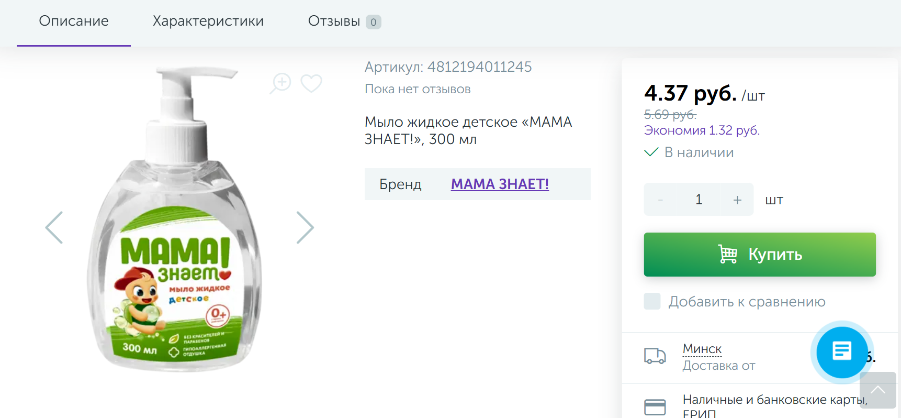Image resolution: width=901 pixels, height=418 pixels.
Task: Click the zoom magnifier icon on product image
Action: coord(280,83)
